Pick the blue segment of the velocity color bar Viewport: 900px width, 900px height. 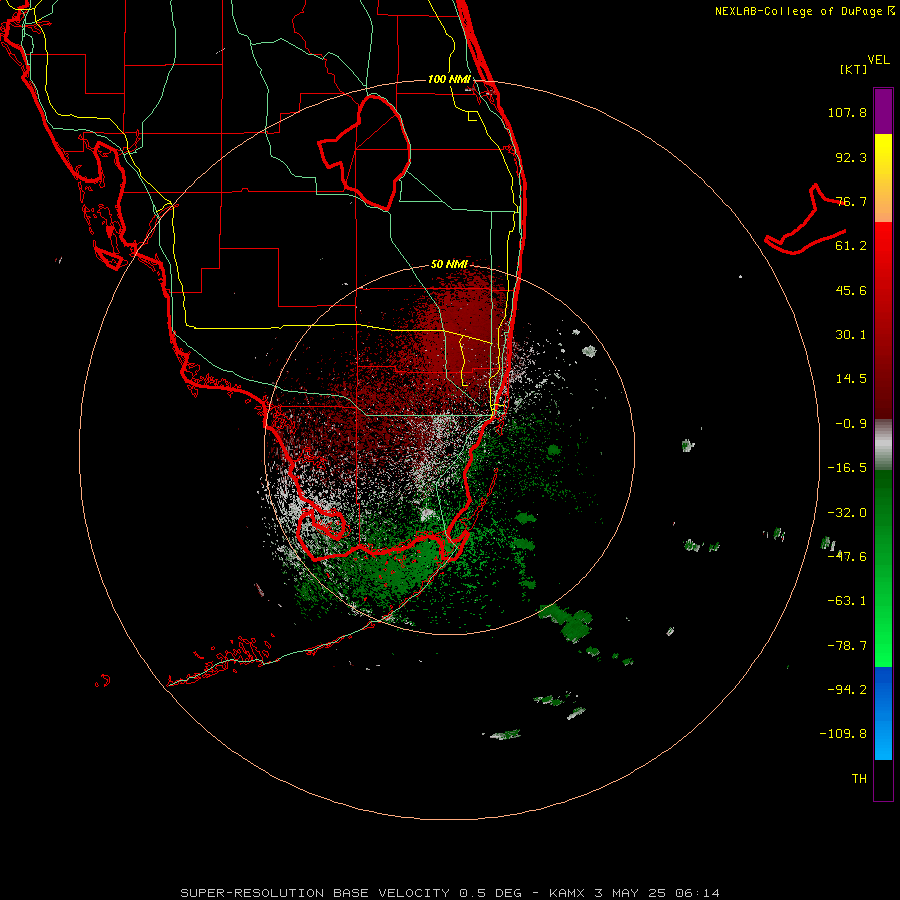[883, 713]
